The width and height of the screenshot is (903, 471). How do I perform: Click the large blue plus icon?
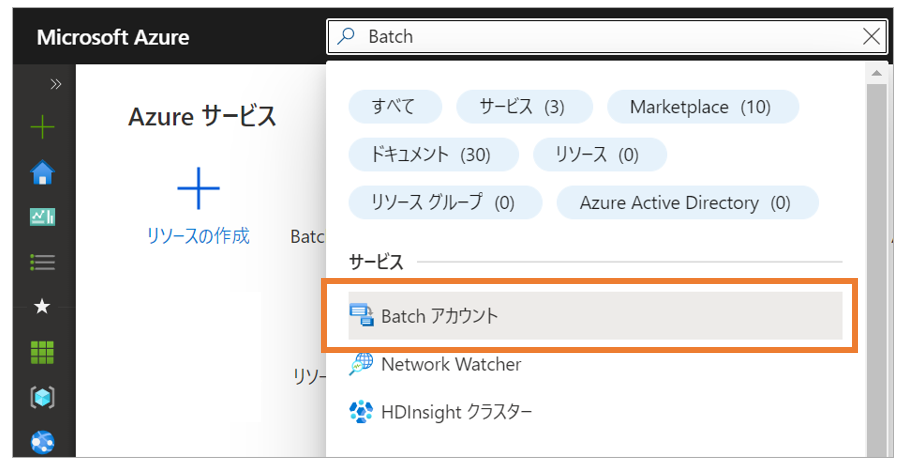coord(198,188)
